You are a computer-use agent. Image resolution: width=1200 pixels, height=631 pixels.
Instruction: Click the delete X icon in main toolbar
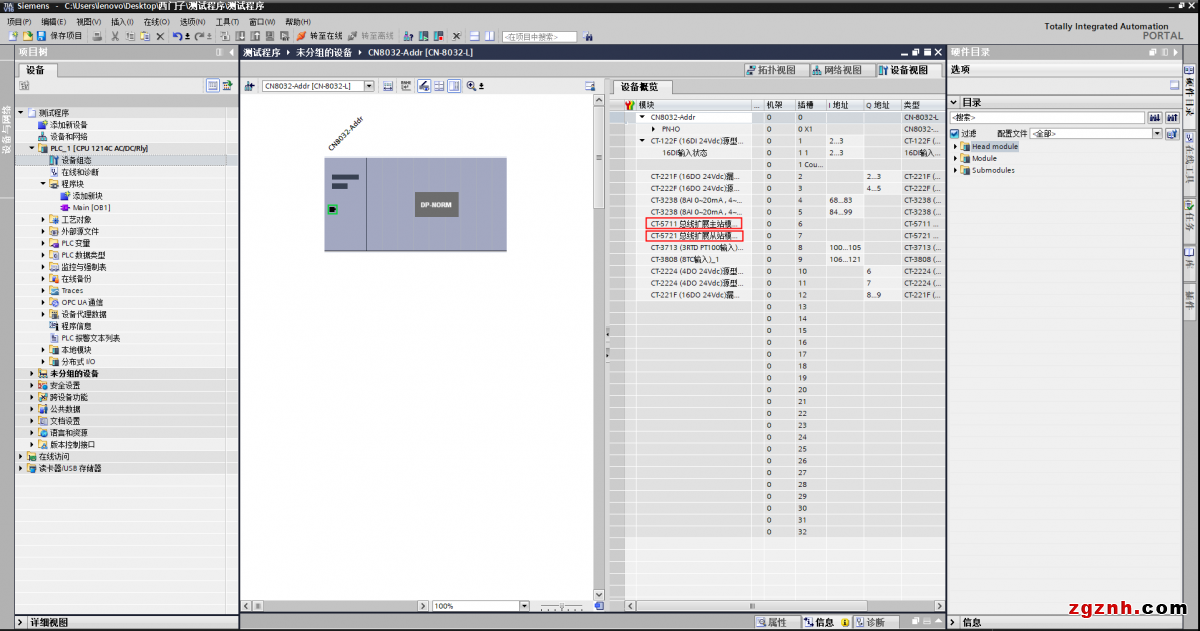(159, 36)
